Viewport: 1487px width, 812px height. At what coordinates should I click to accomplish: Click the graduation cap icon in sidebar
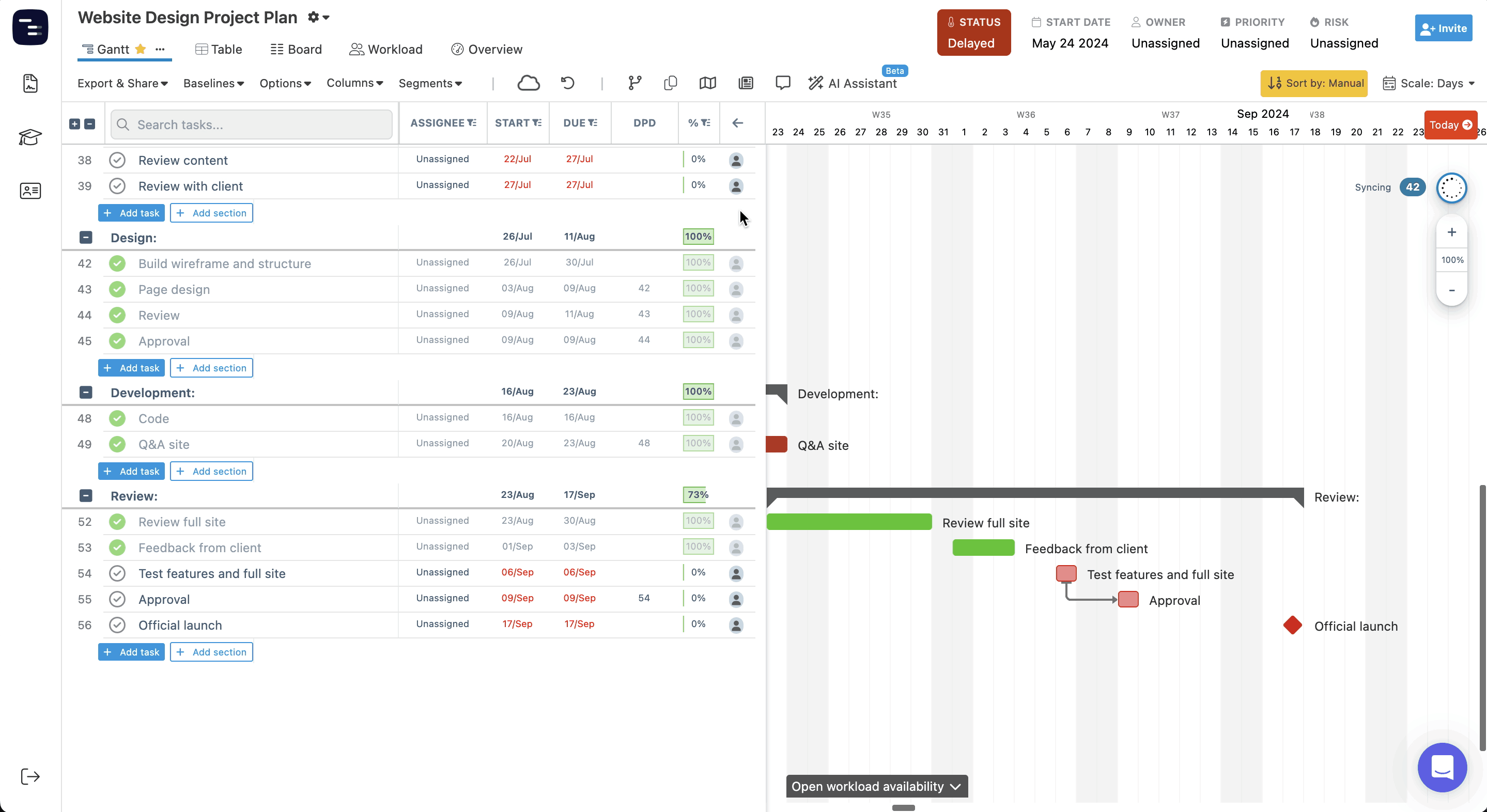[x=30, y=137]
